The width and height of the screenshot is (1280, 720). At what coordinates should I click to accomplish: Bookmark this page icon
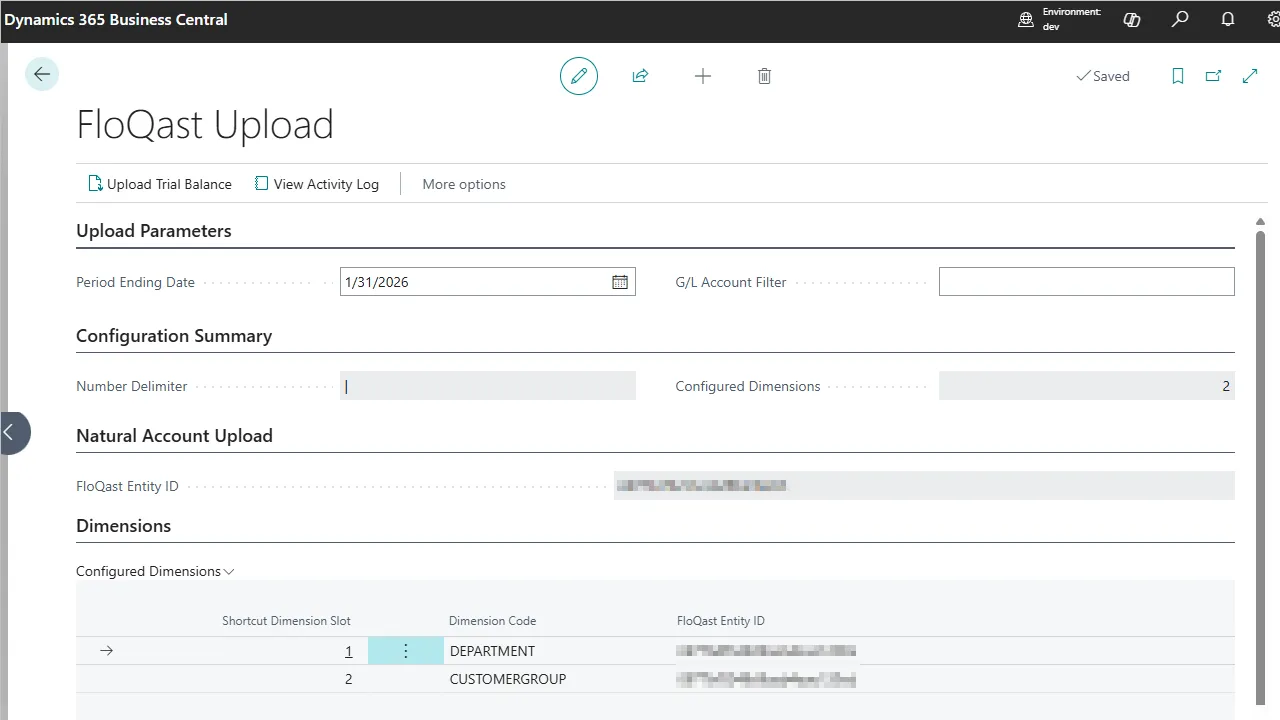click(1178, 76)
